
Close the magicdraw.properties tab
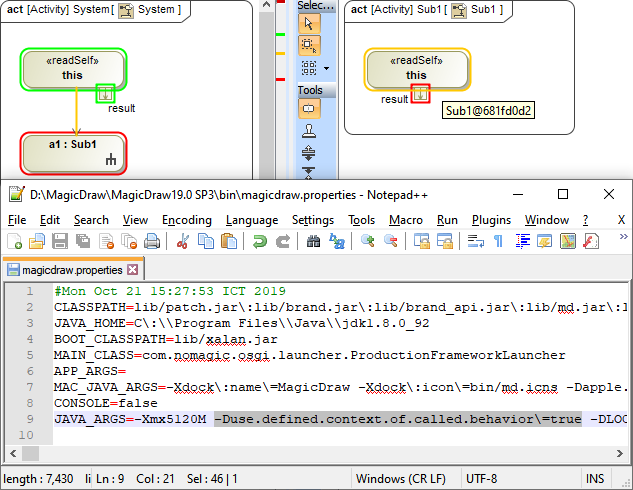click(132, 270)
